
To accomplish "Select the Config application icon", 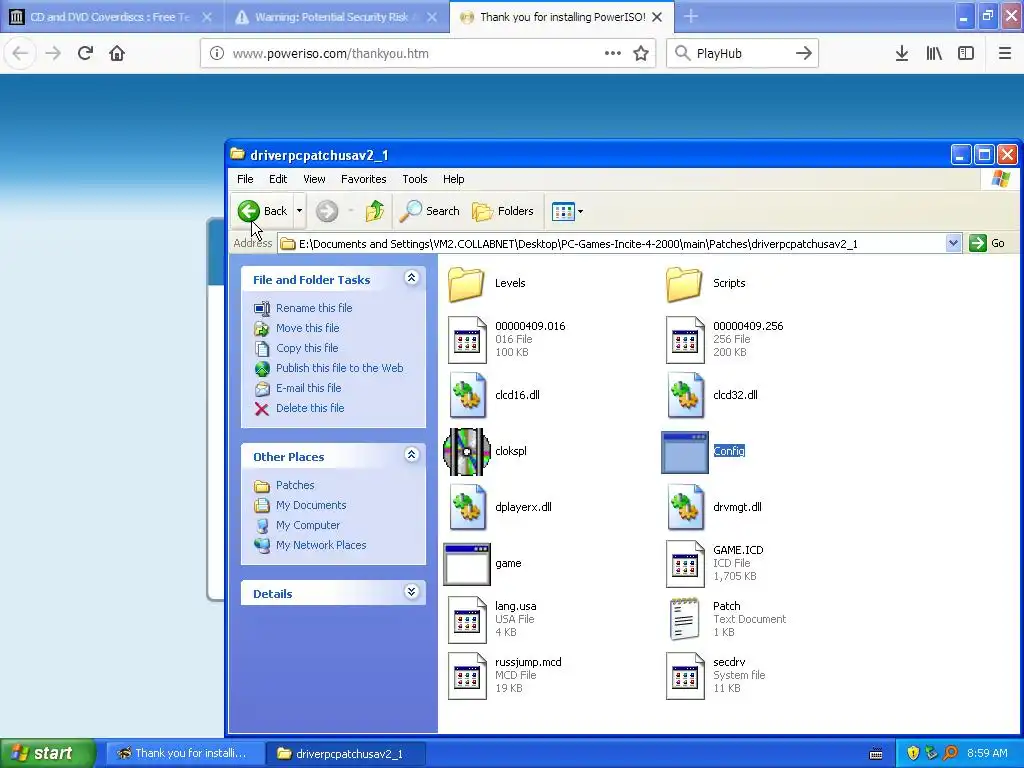I will pyautogui.click(x=684, y=452).
